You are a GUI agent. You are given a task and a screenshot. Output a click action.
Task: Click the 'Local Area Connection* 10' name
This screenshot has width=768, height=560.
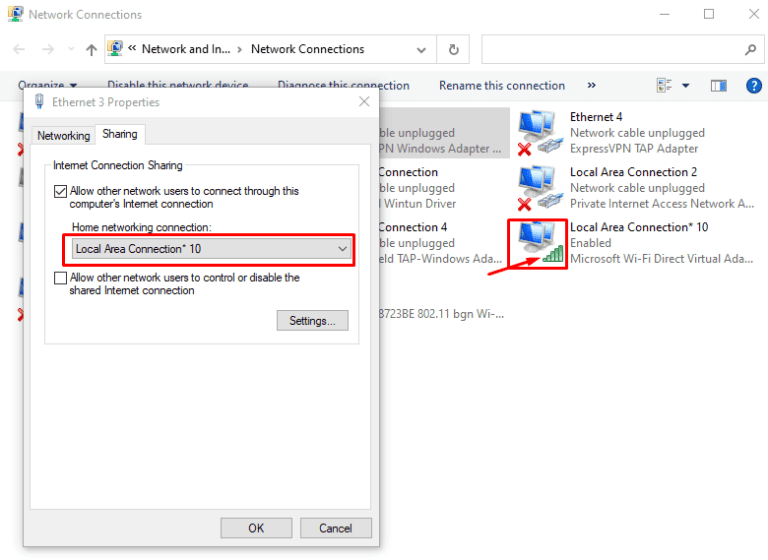coord(639,227)
